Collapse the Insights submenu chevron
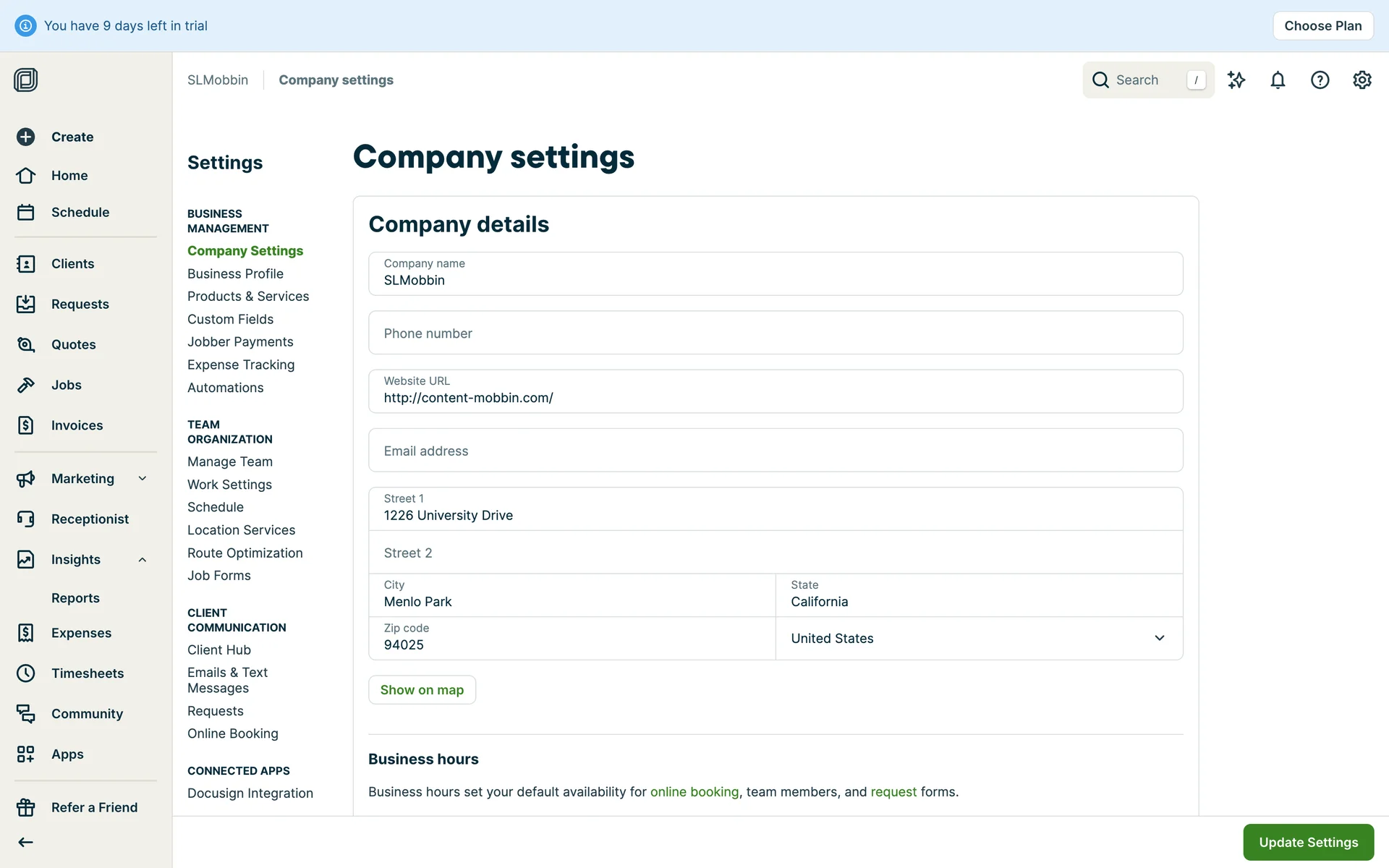1389x868 pixels. pyautogui.click(x=143, y=560)
